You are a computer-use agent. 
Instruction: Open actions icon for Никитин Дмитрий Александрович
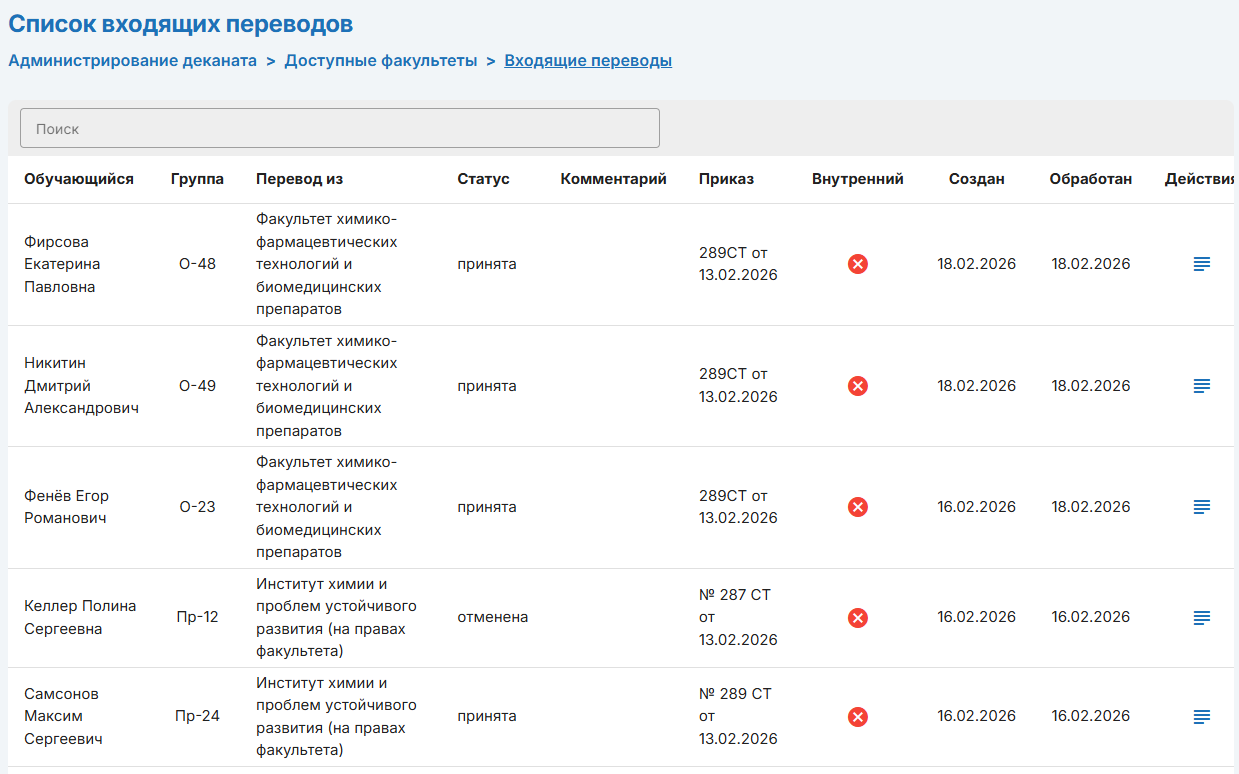[x=1202, y=386]
